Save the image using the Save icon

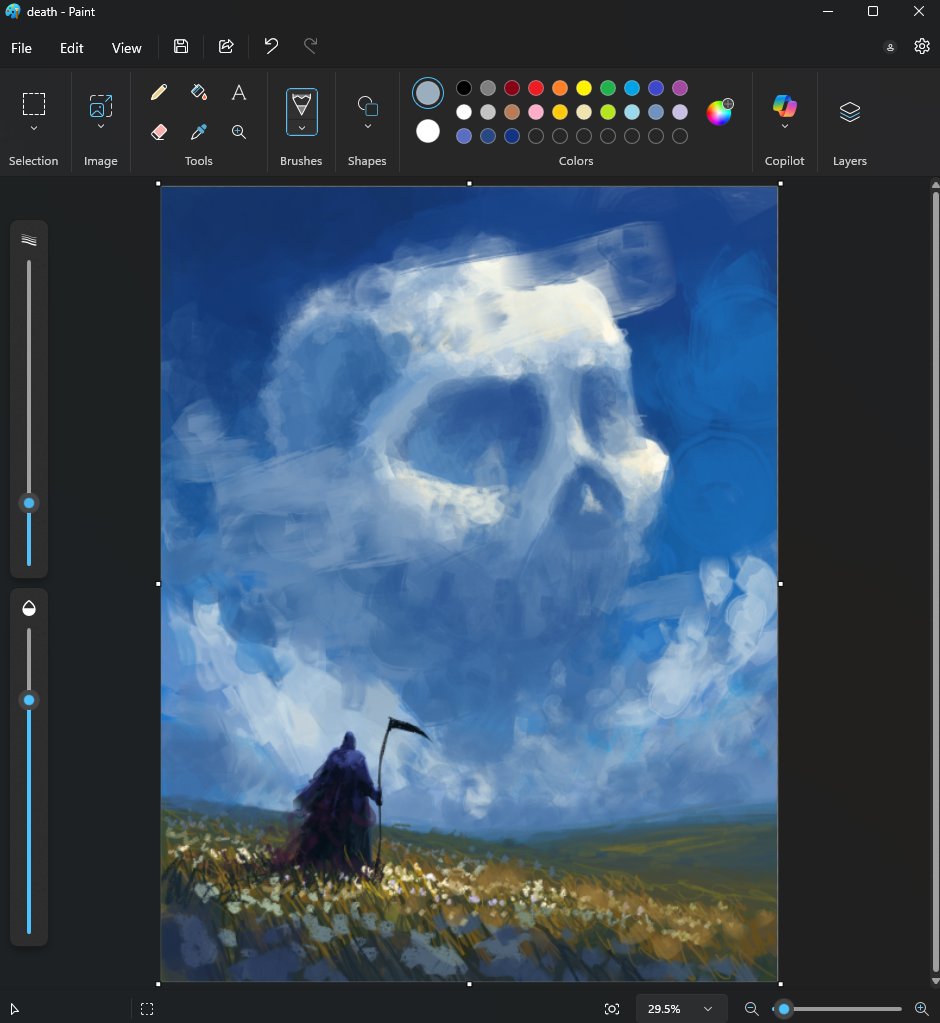181,46
